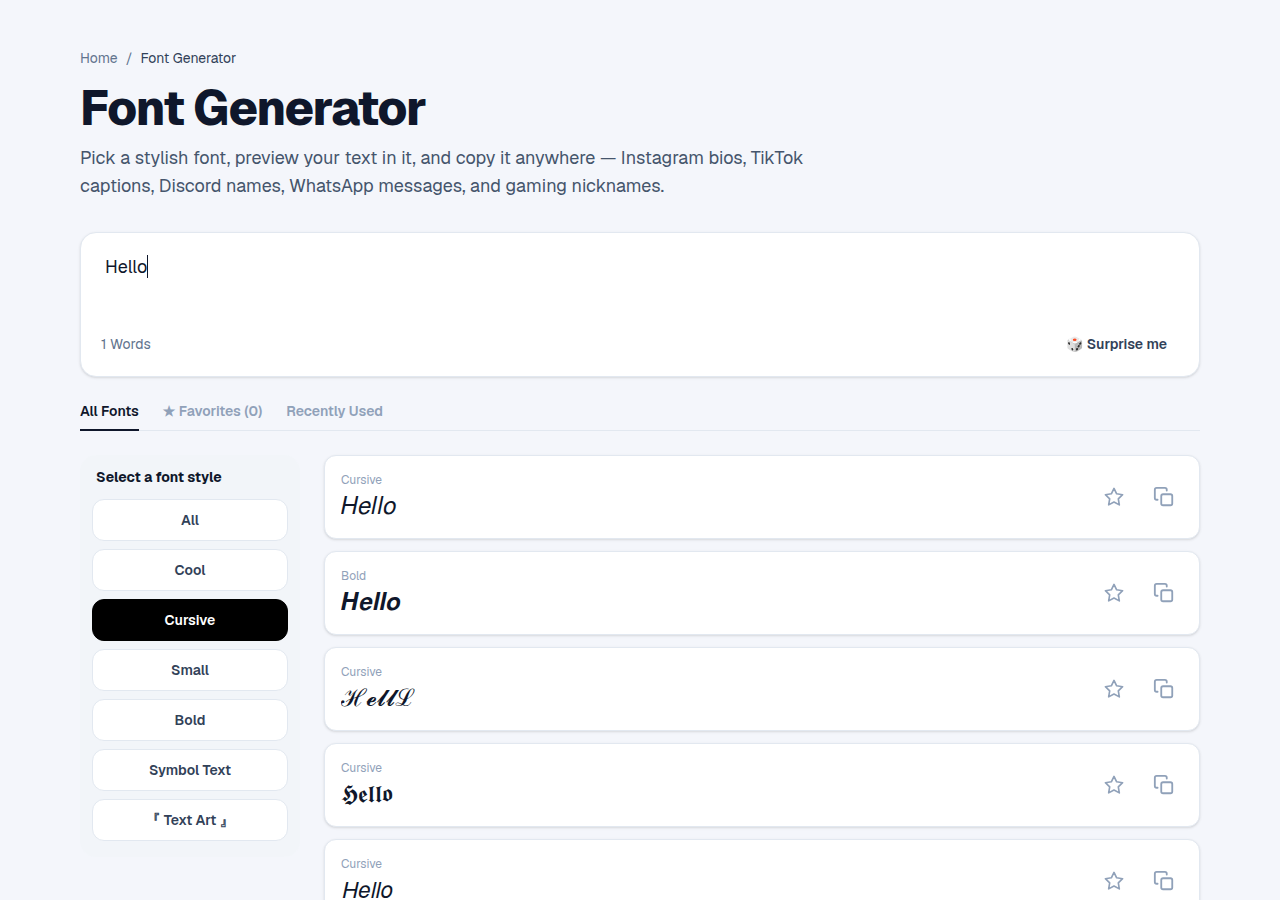
Task: Star the Bold Hello font
Action: [x=1114, y=593]
